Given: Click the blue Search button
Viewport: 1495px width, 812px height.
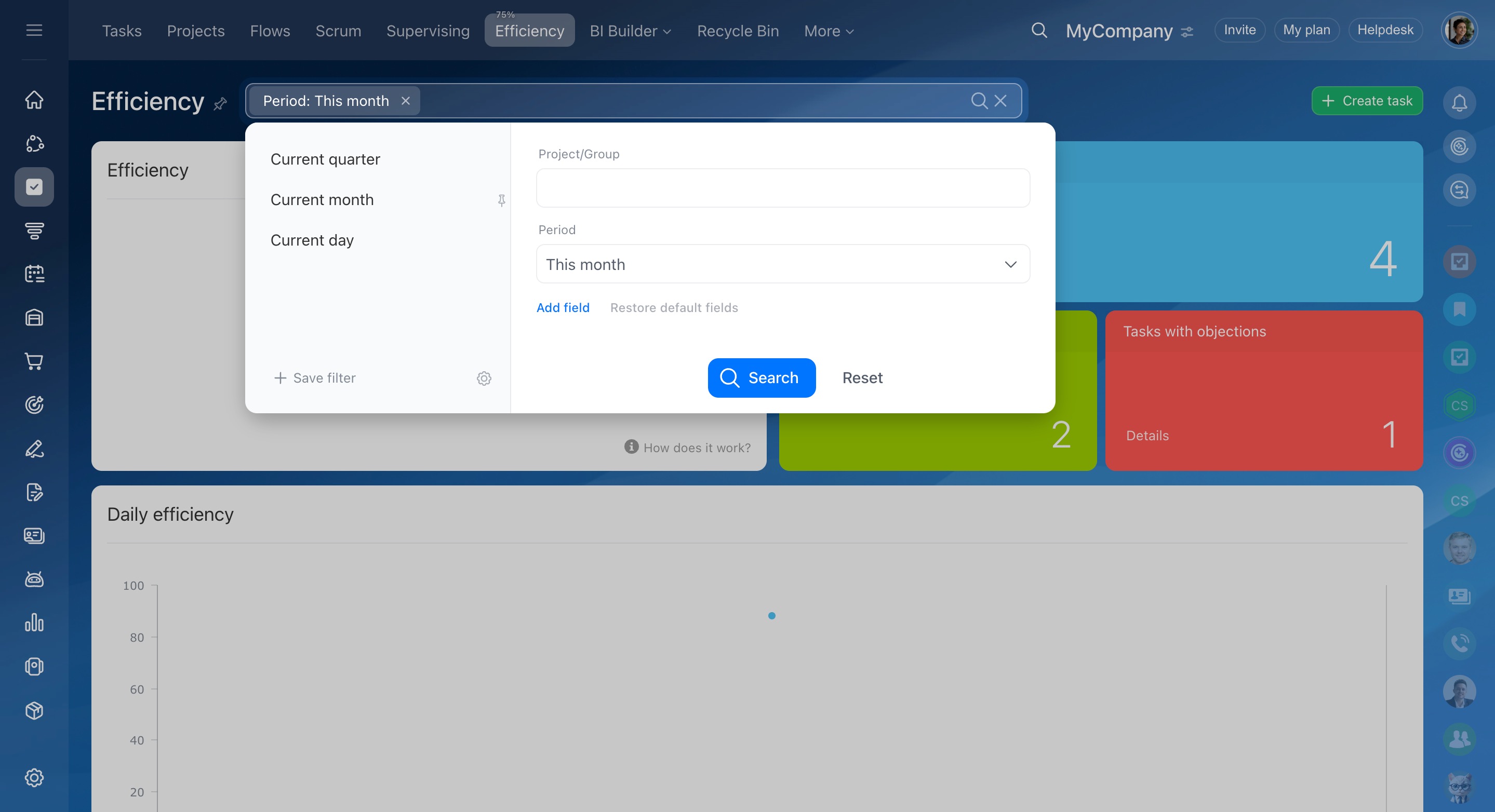Looking at the screenshot, I should [x=761, y=377].
